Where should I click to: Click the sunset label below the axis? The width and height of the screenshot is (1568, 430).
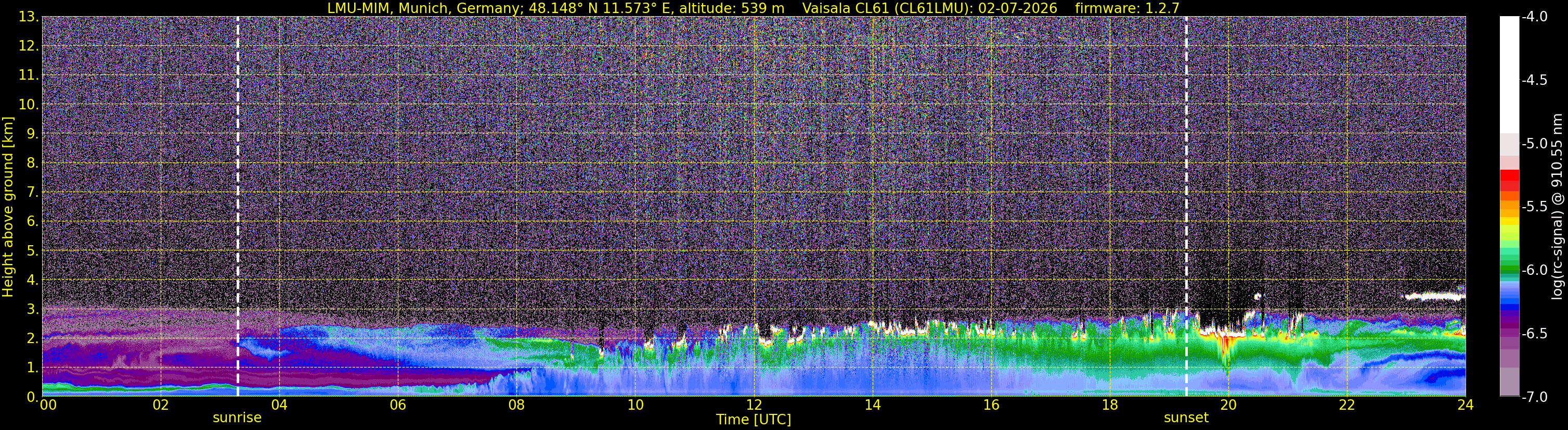1186,418
